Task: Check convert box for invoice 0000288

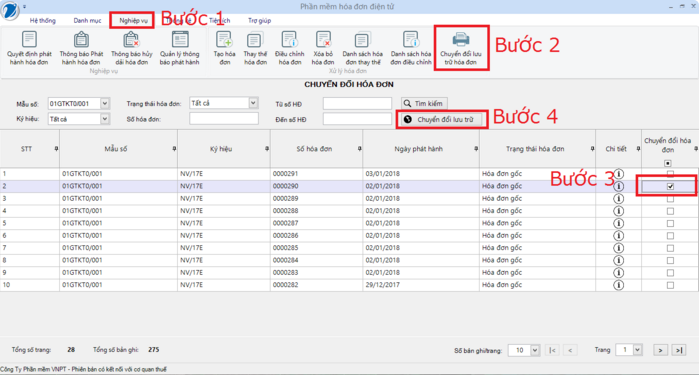Action: (670, 212)
